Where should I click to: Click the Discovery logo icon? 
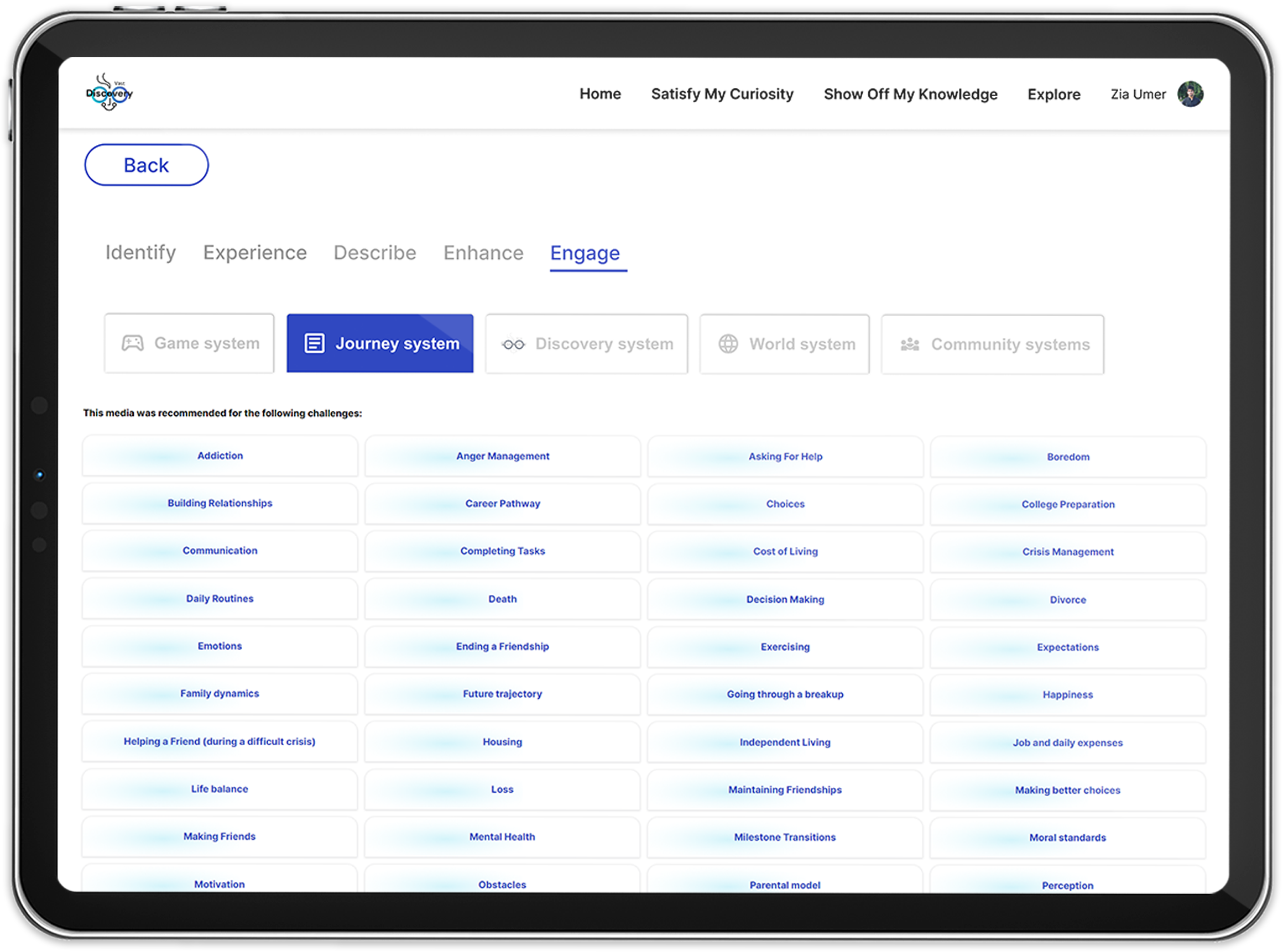109,92
